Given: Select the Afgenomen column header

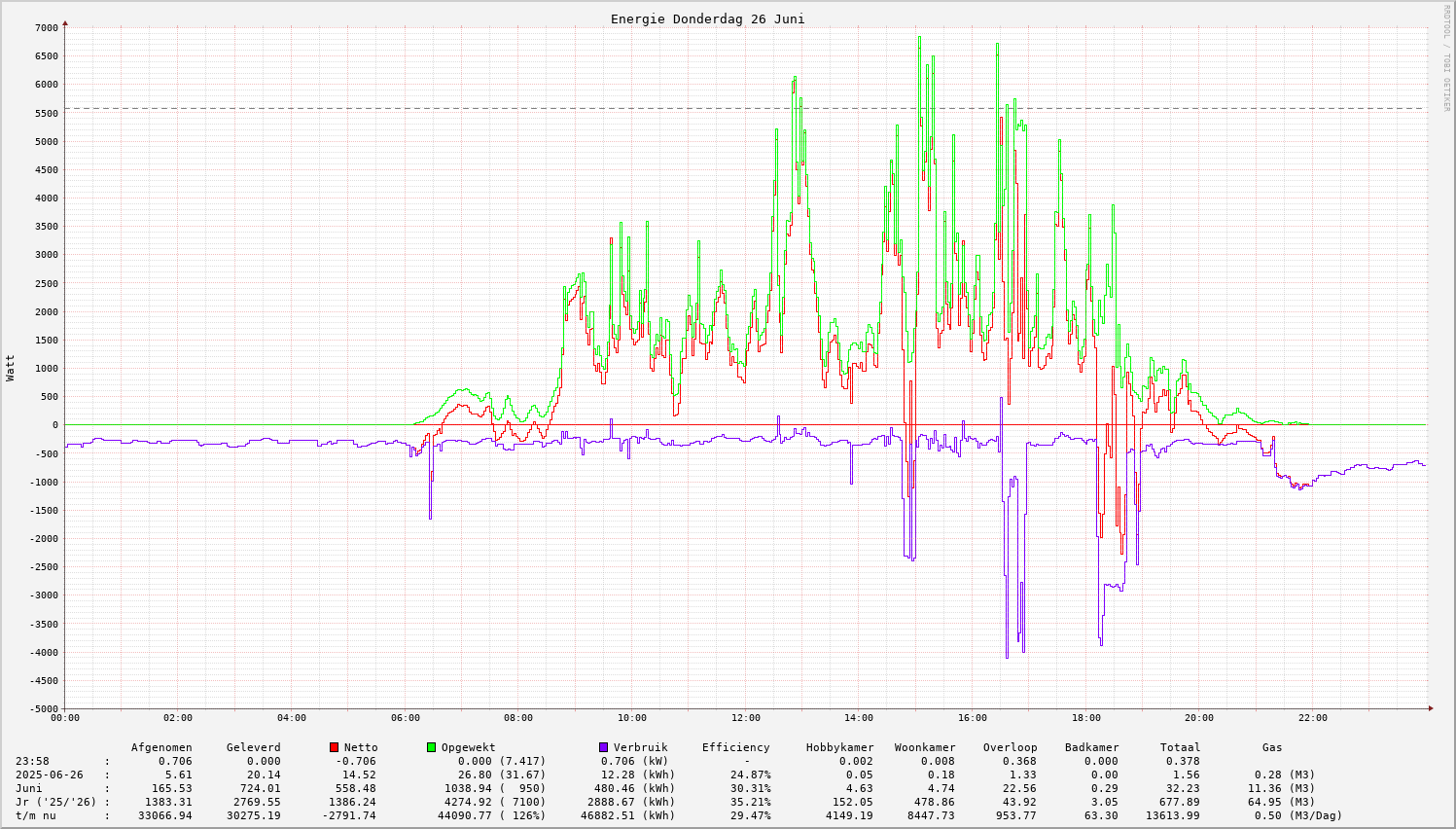Looking at the screenshot, I should point(161,747).
